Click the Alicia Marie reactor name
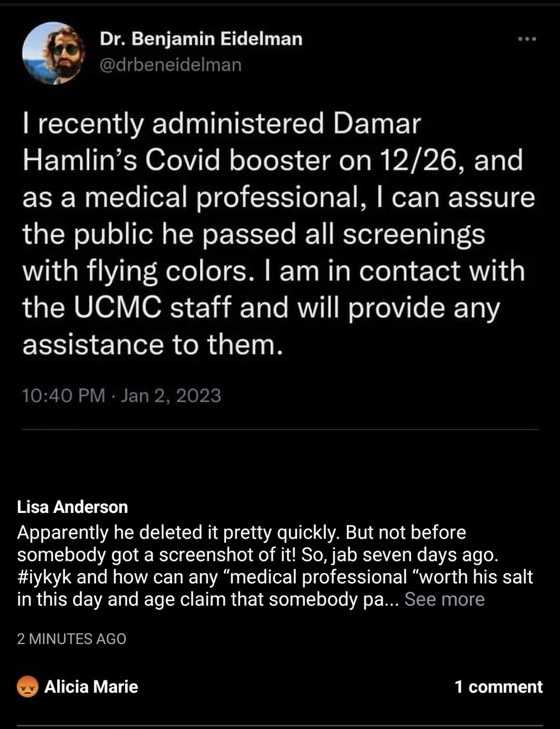 [91, 687]
